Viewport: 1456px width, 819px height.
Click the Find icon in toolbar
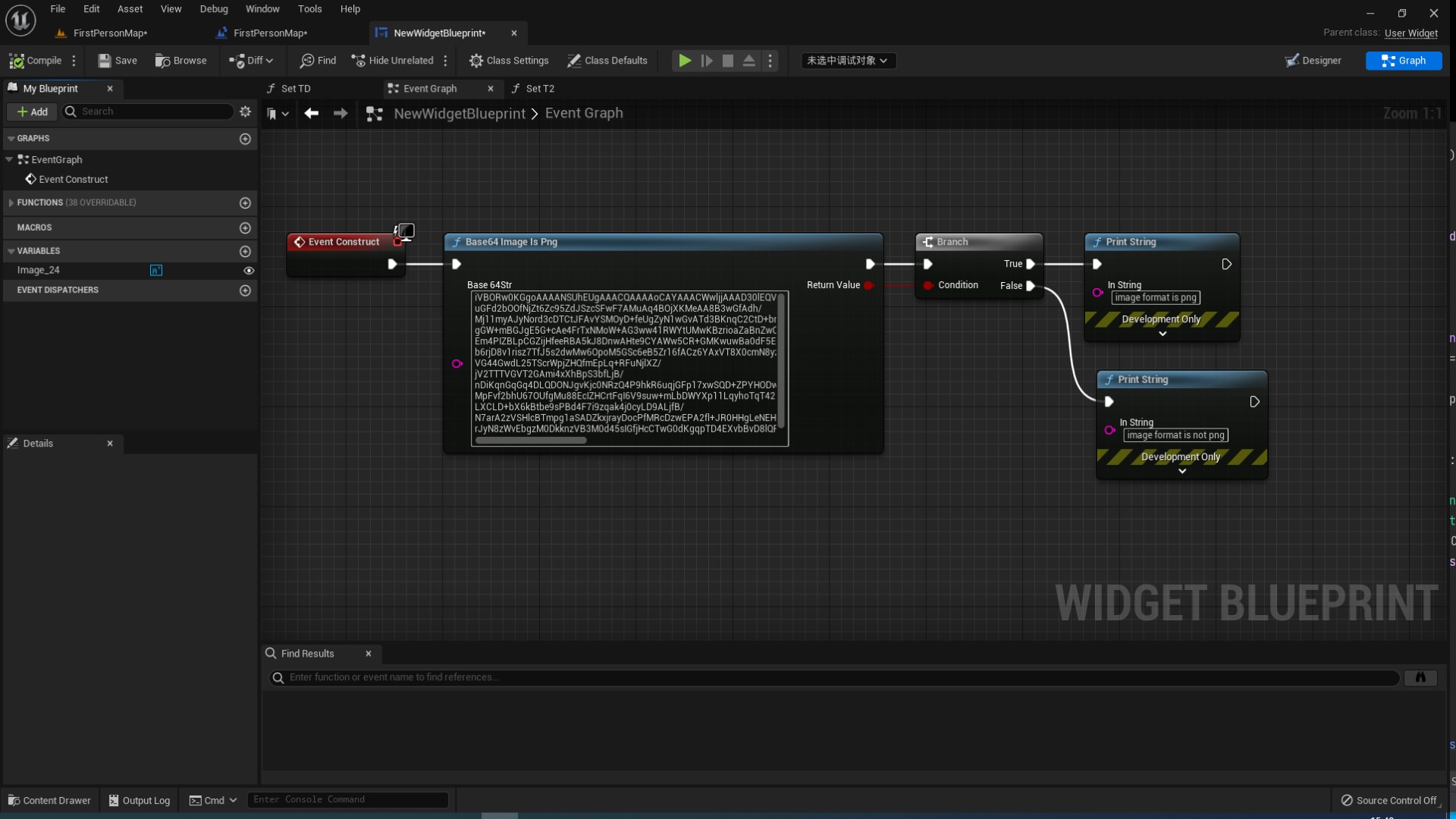point(307,61)
